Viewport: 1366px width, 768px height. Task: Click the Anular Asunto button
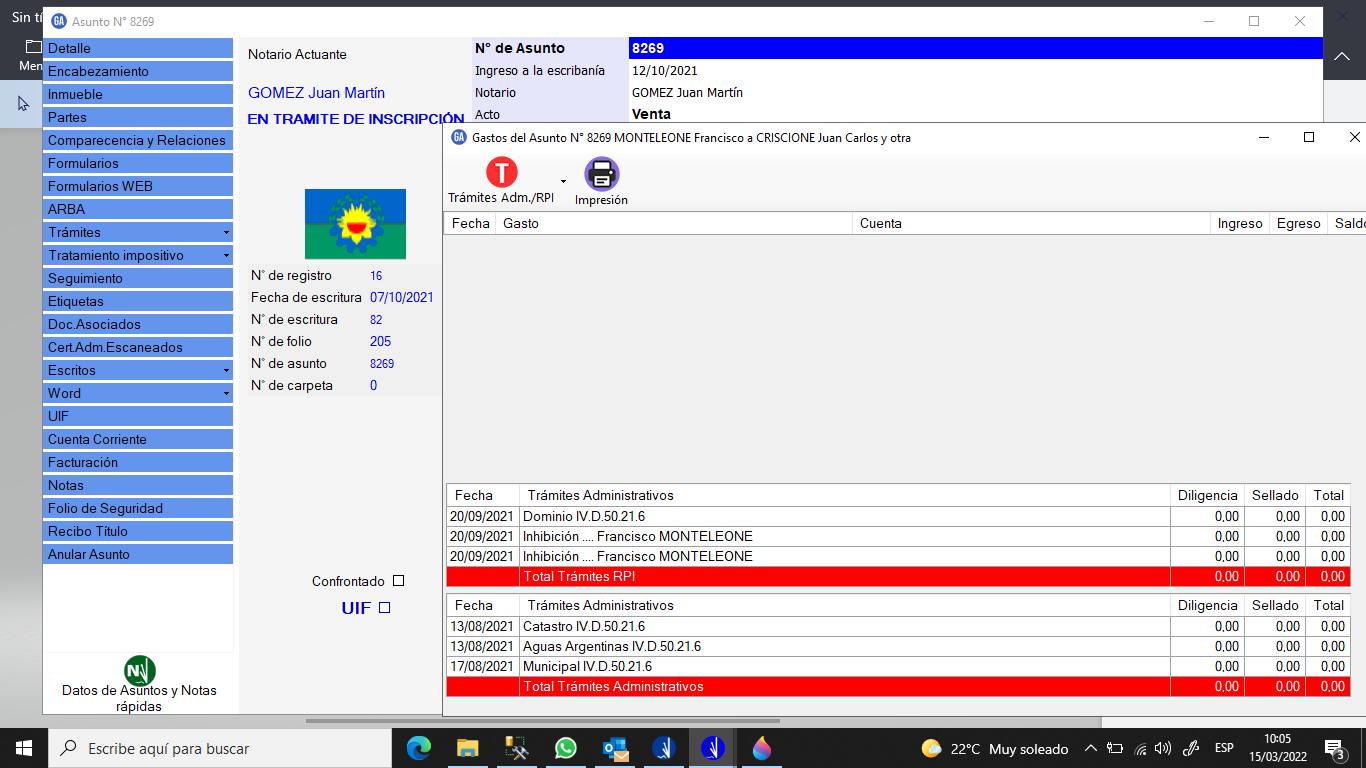pos(137,555)
